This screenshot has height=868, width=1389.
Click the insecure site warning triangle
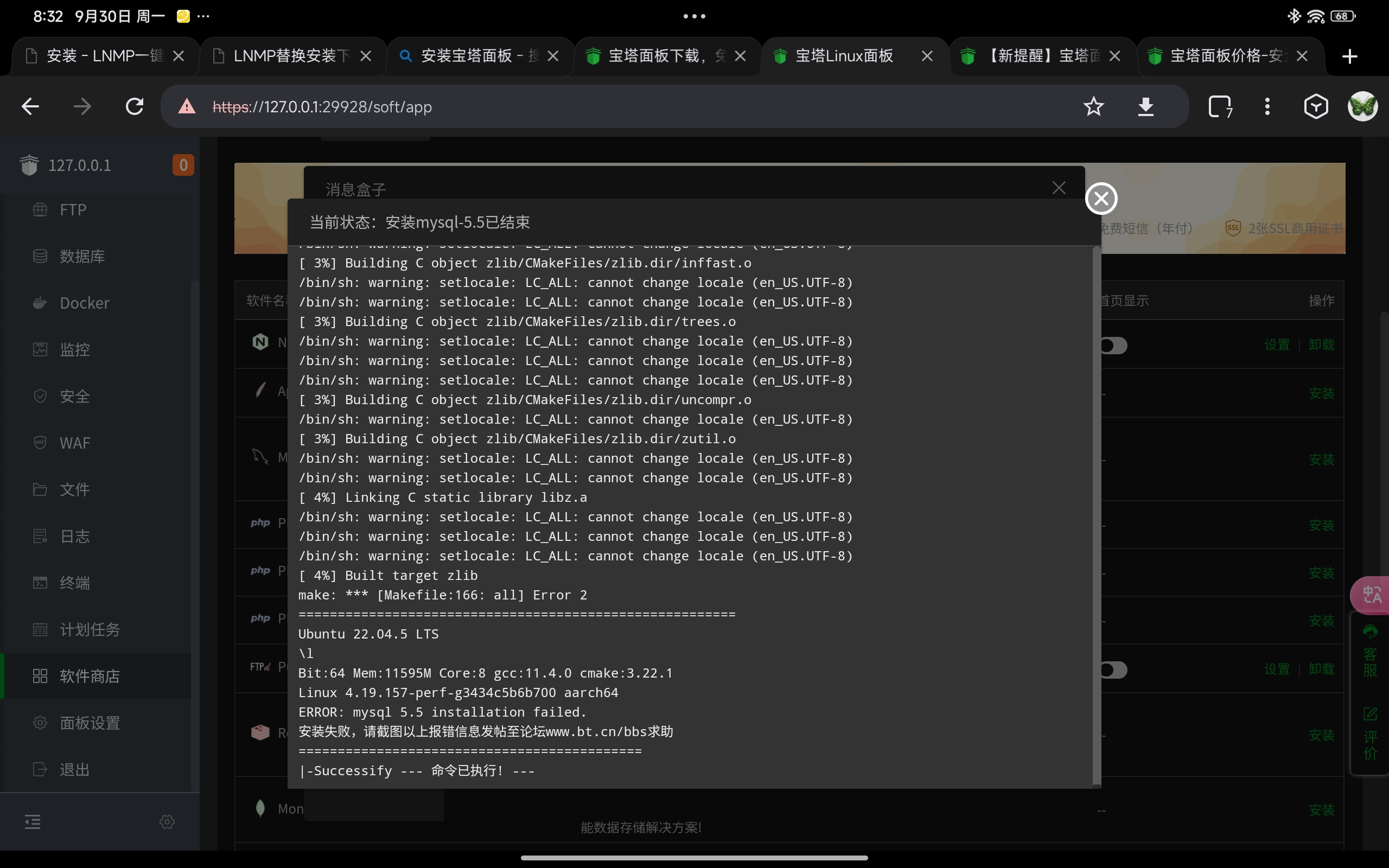(x=187, y=106)
